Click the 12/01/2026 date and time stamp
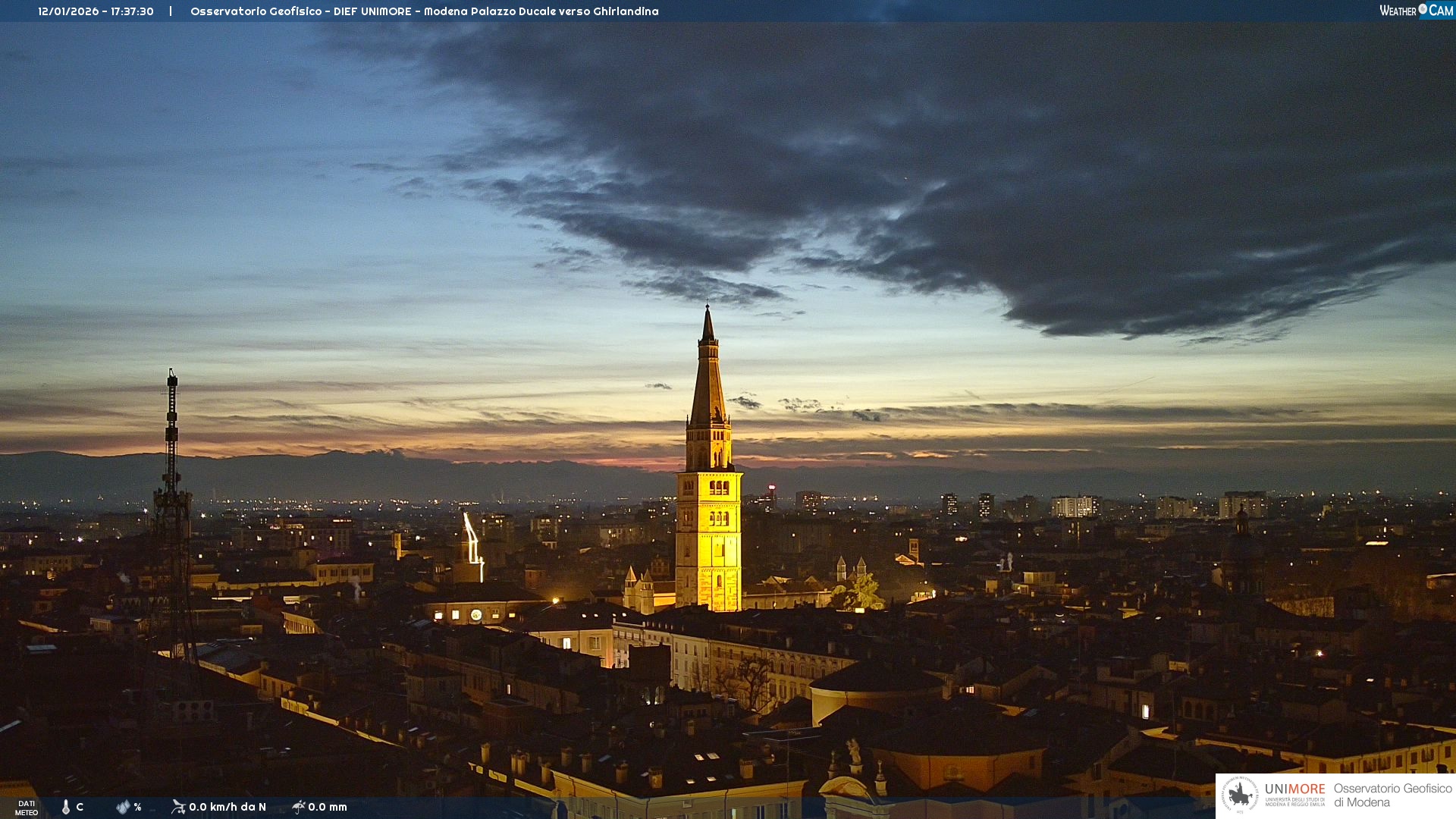Screen dimensions: 1456x819 96,11
